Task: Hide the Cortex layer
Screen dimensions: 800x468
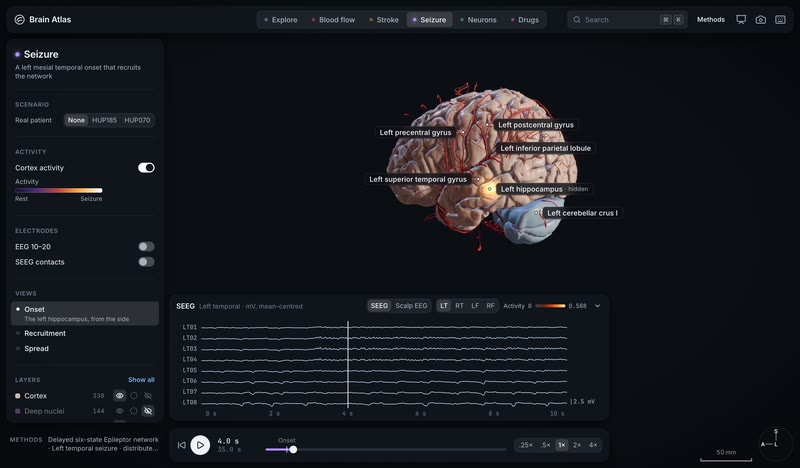Action: 148,396
